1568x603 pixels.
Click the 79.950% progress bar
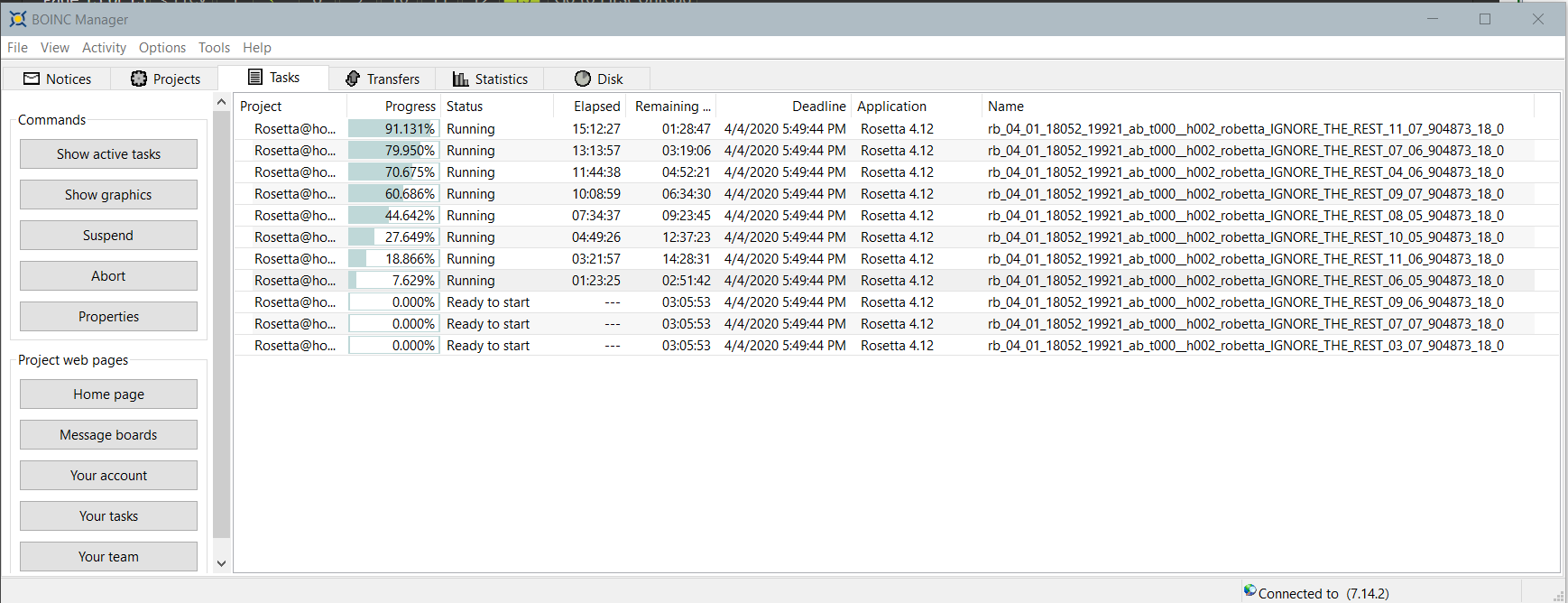click(393, 151)
